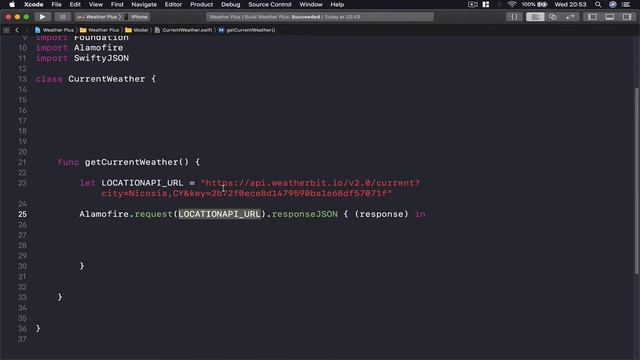
Task: Open the related items grid menu
Action: 6,30
